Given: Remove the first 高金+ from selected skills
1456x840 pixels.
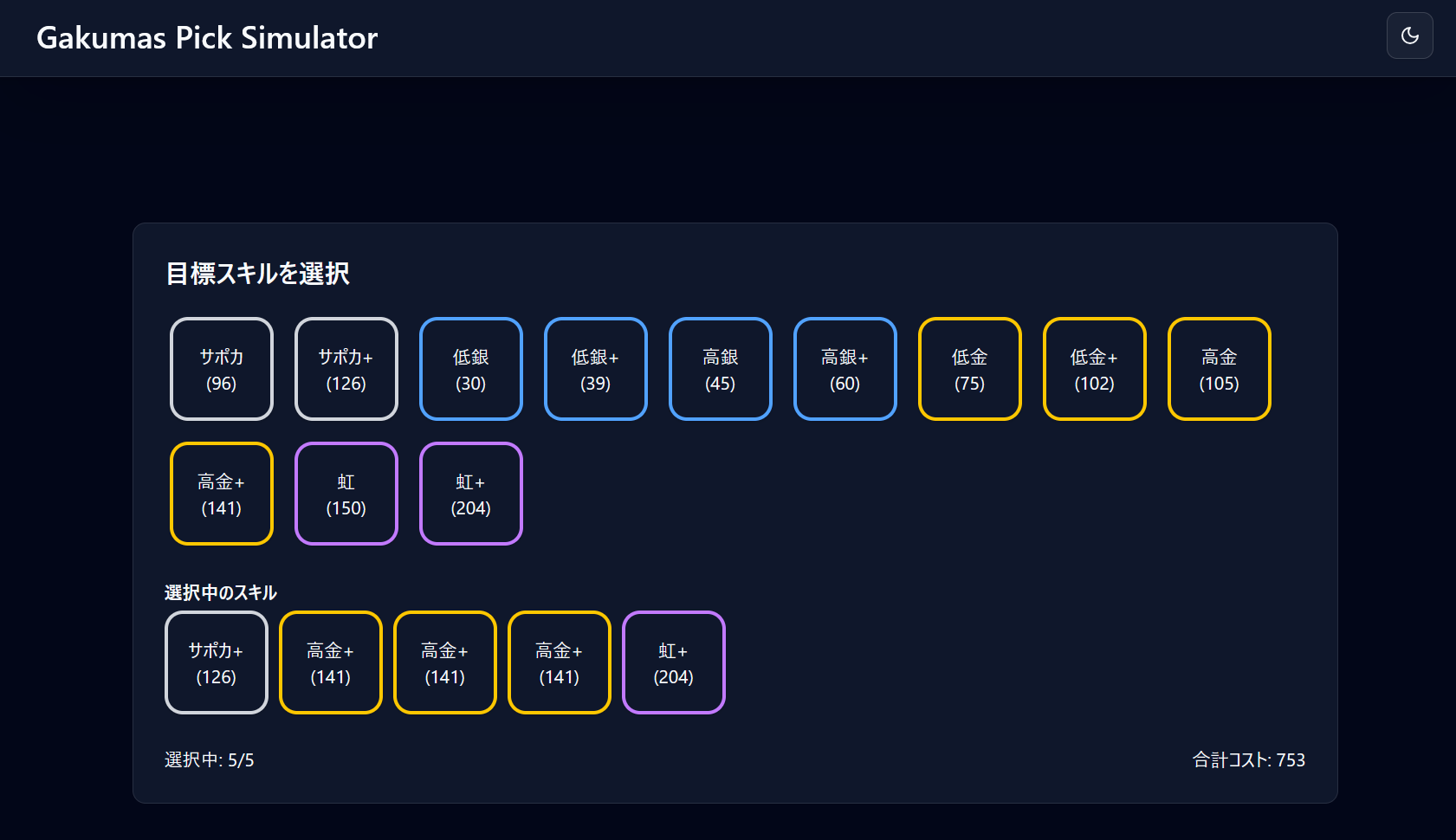Looking at the screenshot, I should 330,662.
